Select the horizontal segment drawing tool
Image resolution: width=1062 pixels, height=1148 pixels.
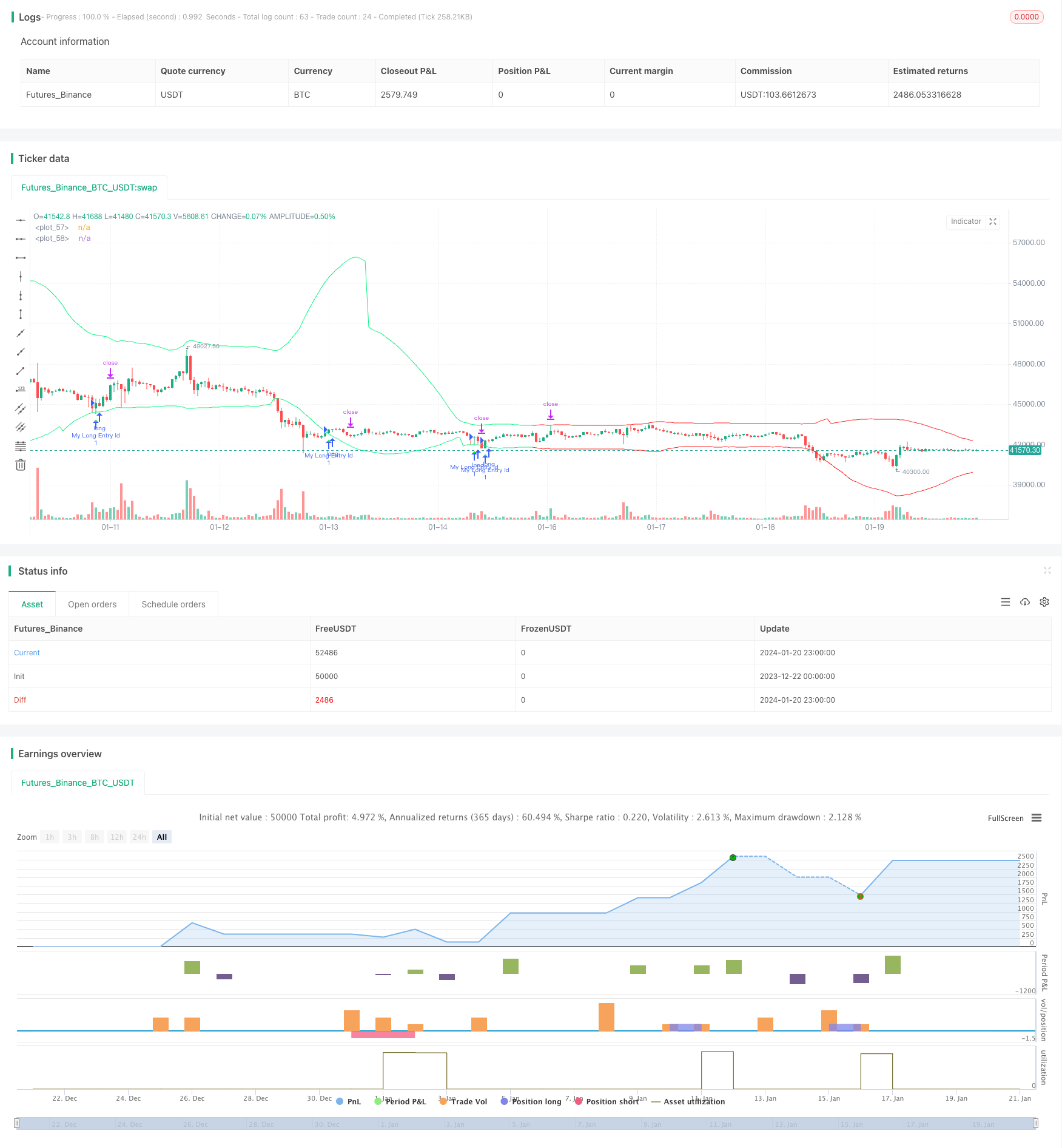pos(21,258)
